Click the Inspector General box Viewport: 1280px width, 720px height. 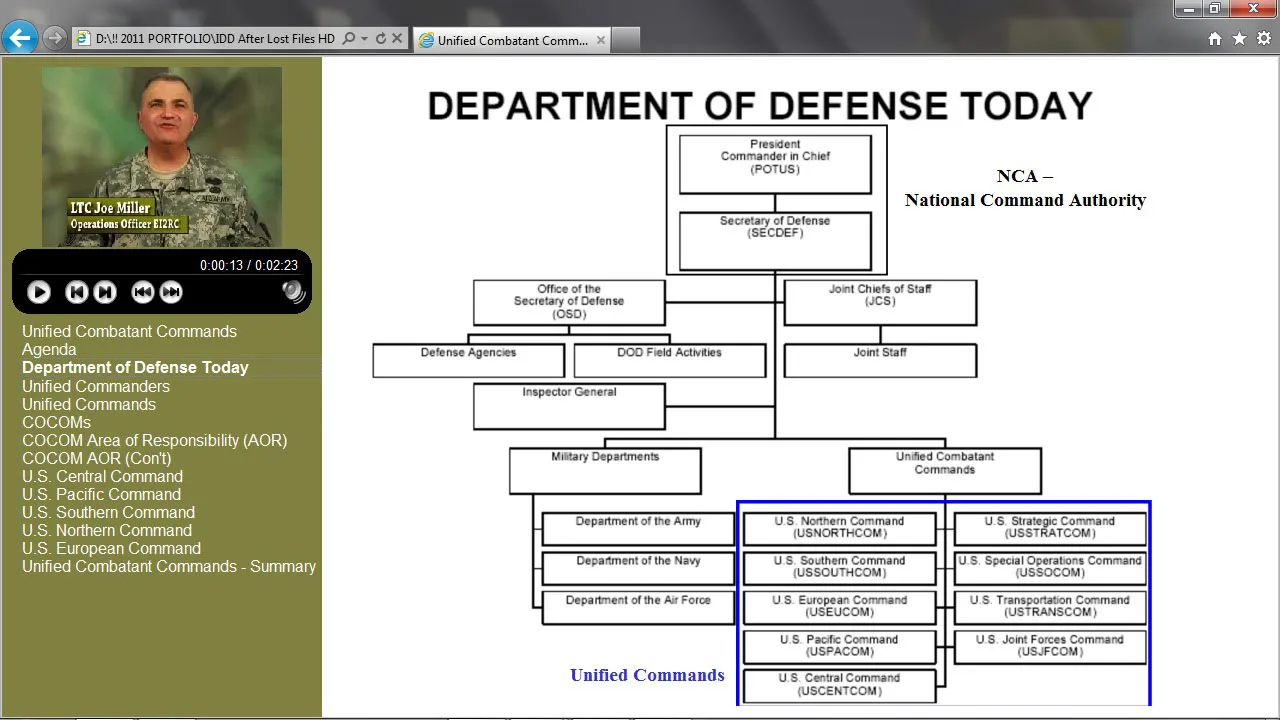[569, 407]
